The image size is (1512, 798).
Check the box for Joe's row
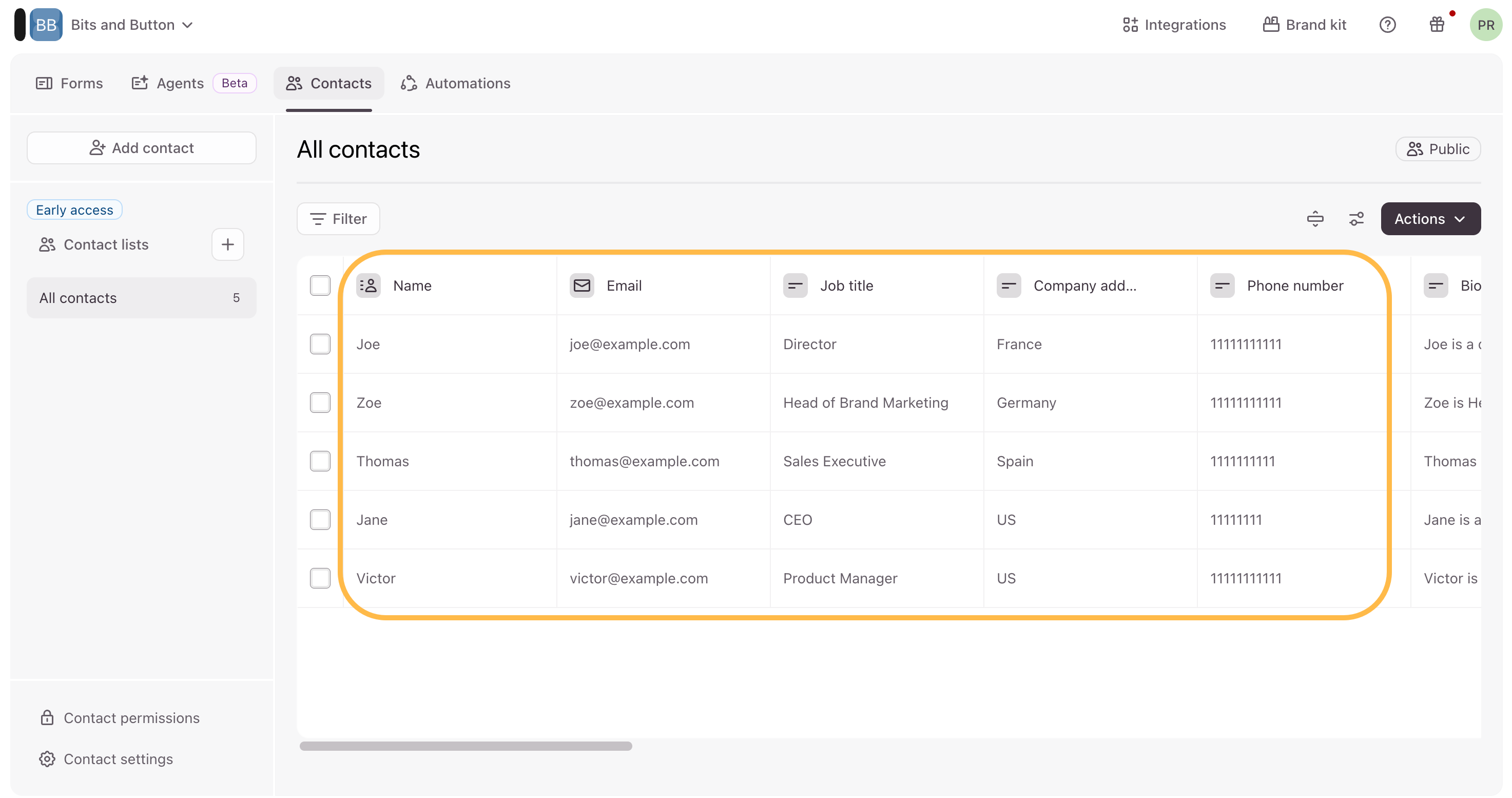pos(320,344)
